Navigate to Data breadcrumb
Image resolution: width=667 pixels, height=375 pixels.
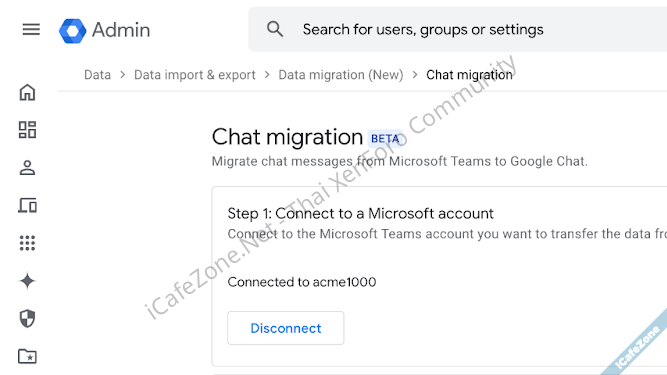pos(97,75)
